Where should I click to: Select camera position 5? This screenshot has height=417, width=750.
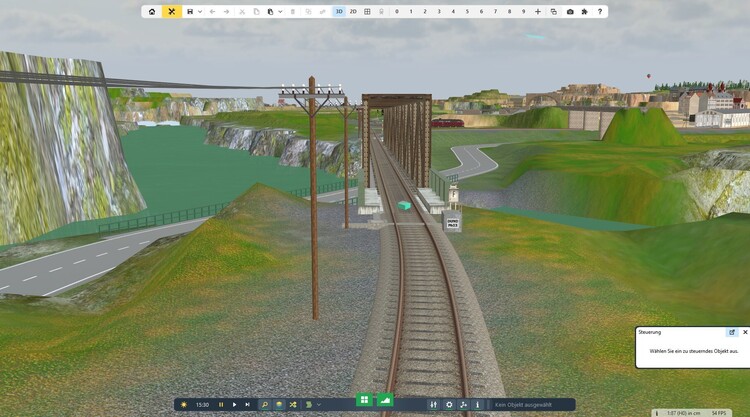[467, 11]
